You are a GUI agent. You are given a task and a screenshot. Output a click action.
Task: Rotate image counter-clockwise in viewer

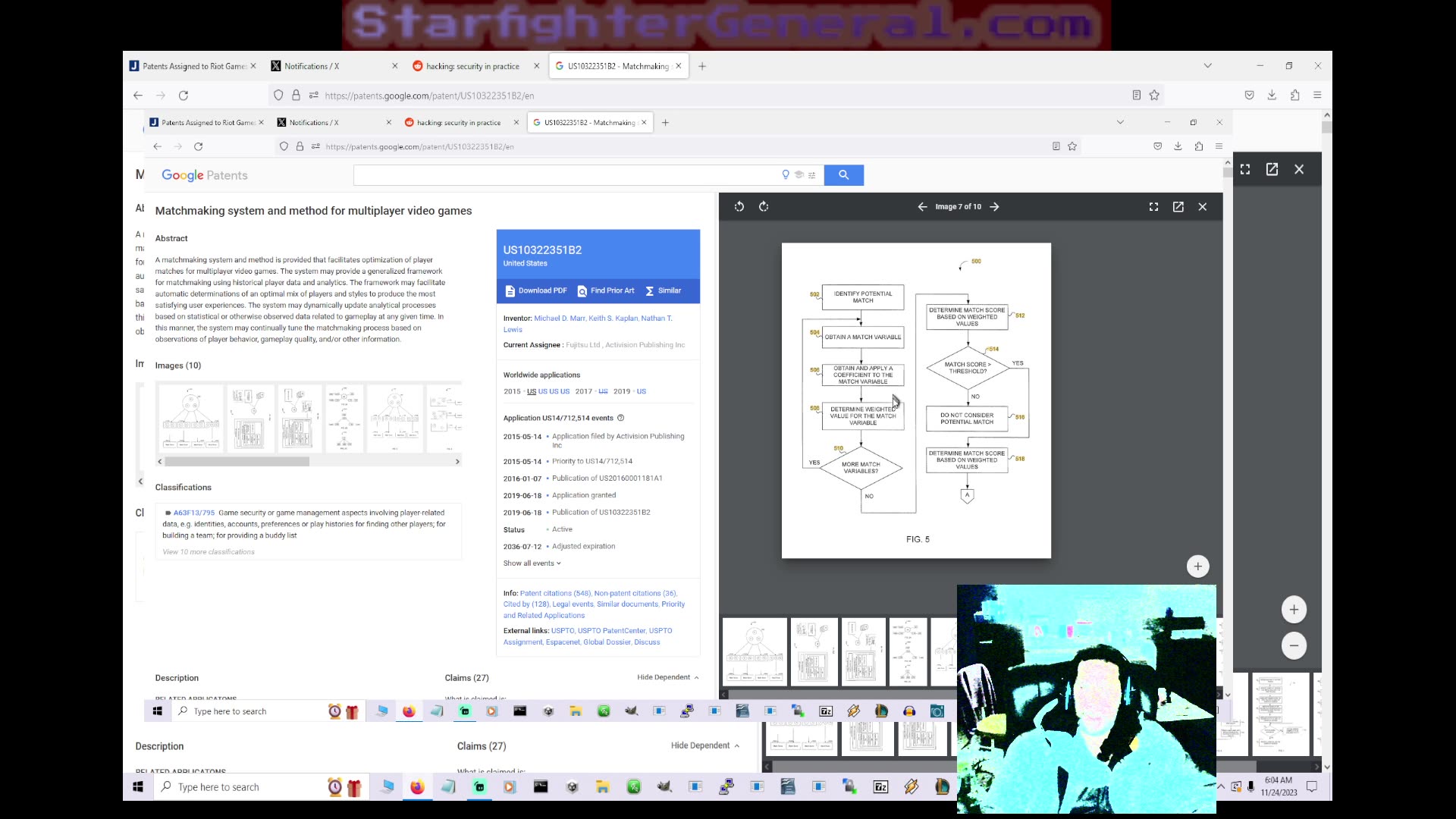click(739, 206)
